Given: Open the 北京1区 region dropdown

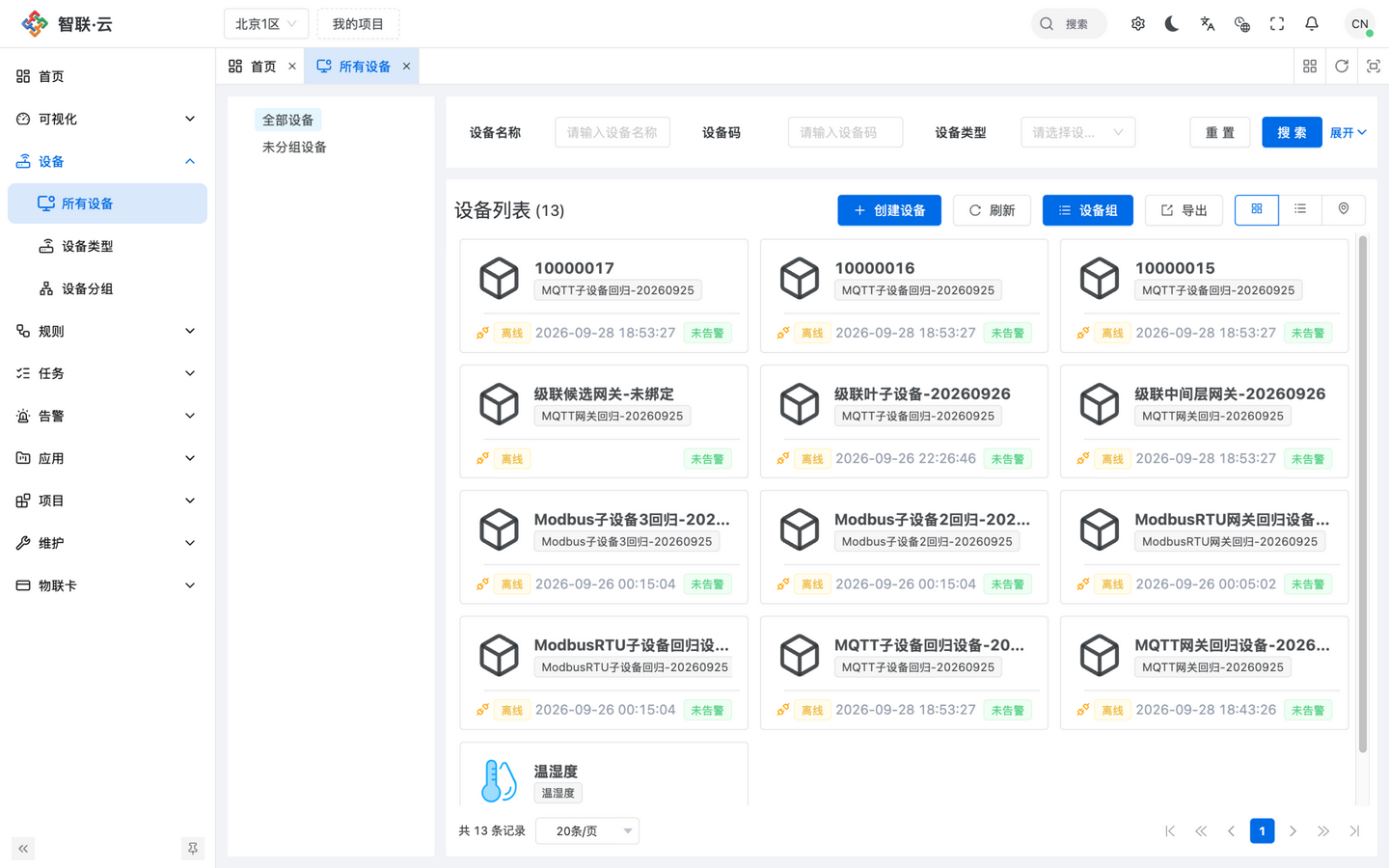Looking at the screenshot, I should coord(266,24).
